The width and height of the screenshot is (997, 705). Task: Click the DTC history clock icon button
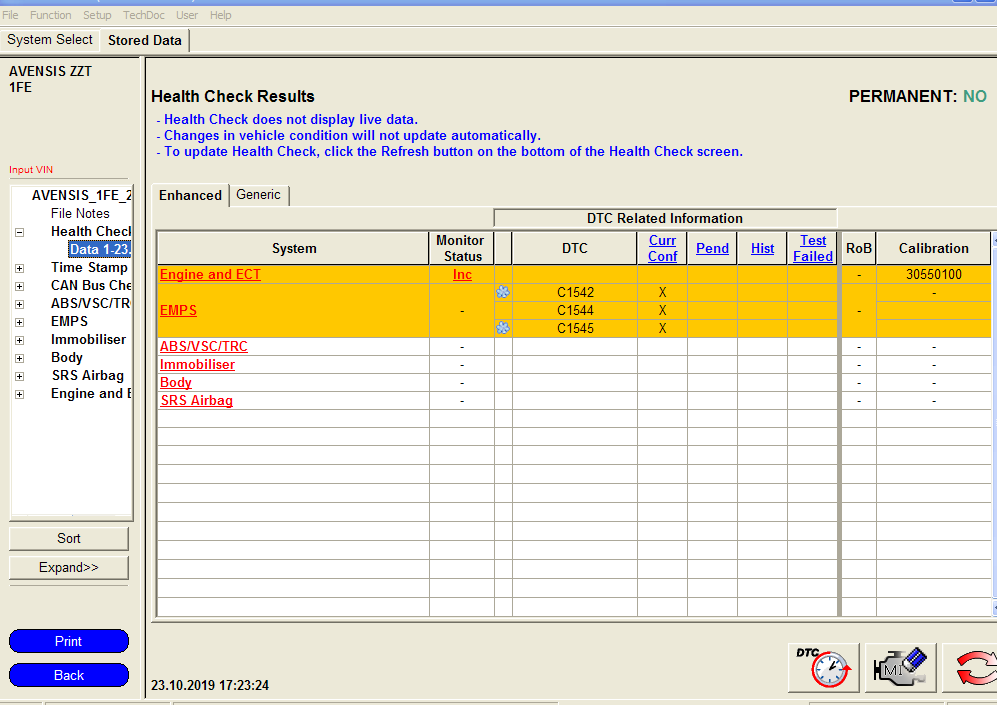[x=823, y=667]
